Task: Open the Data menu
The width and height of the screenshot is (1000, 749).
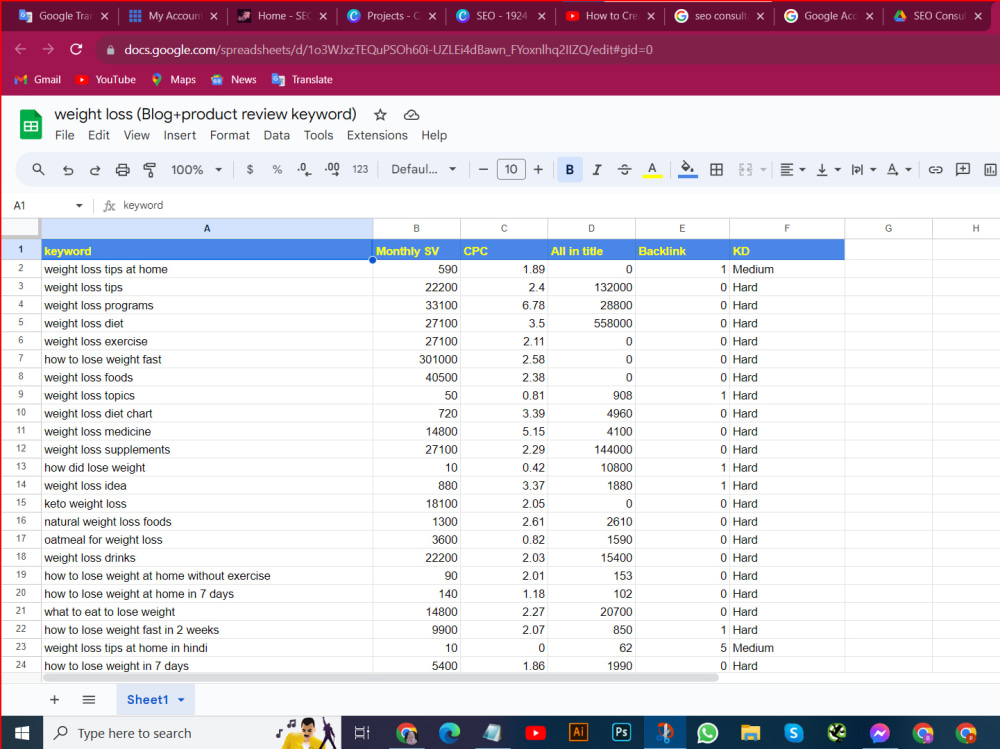Action: coord(276,135)
